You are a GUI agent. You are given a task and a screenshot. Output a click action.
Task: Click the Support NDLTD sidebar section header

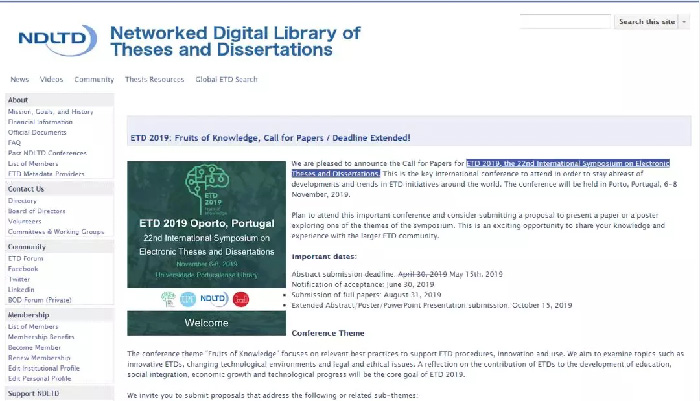(x=60, y=393)
